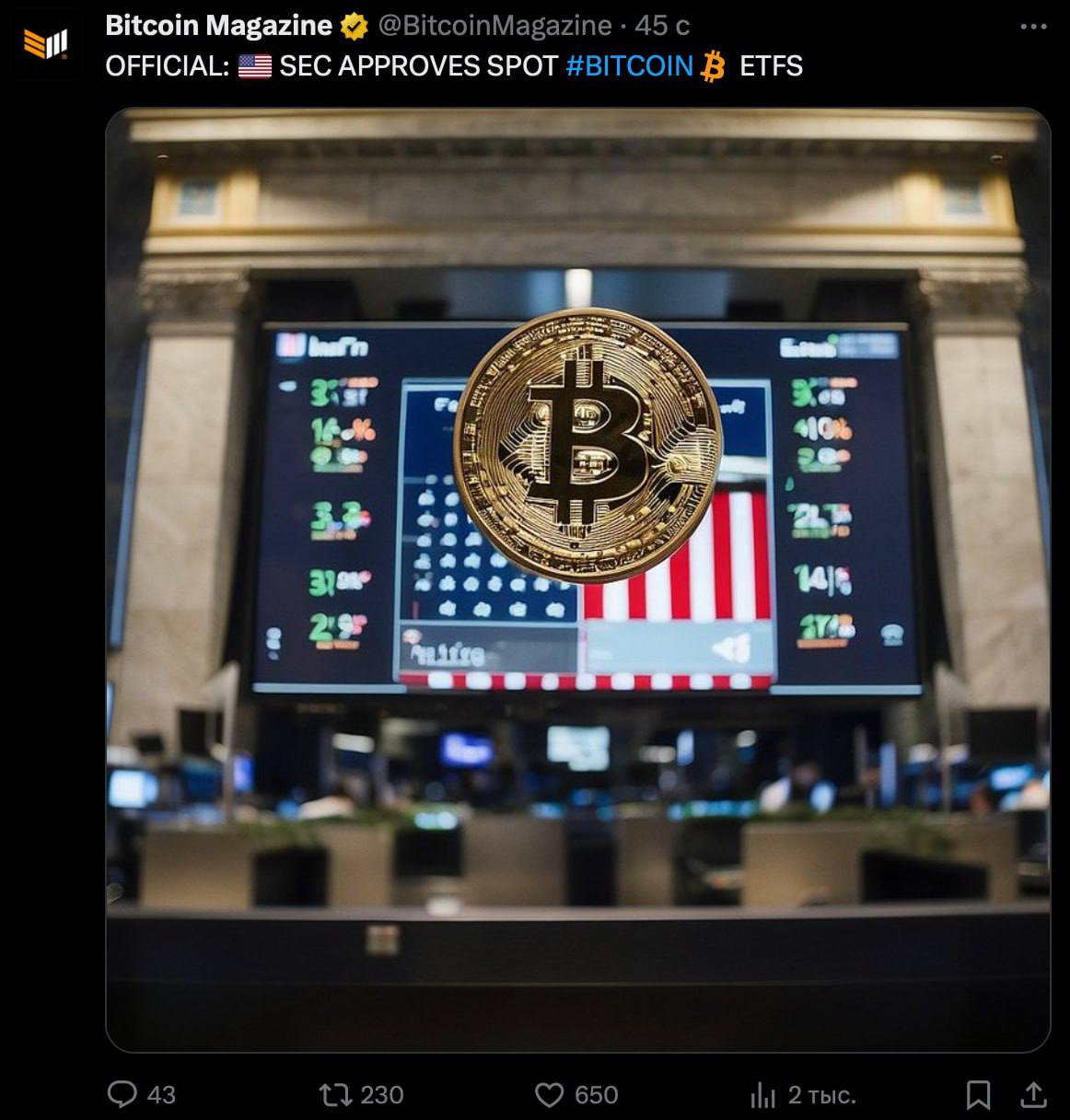
Task: Click the 45 с timestamp
Action: pos(661,26)
